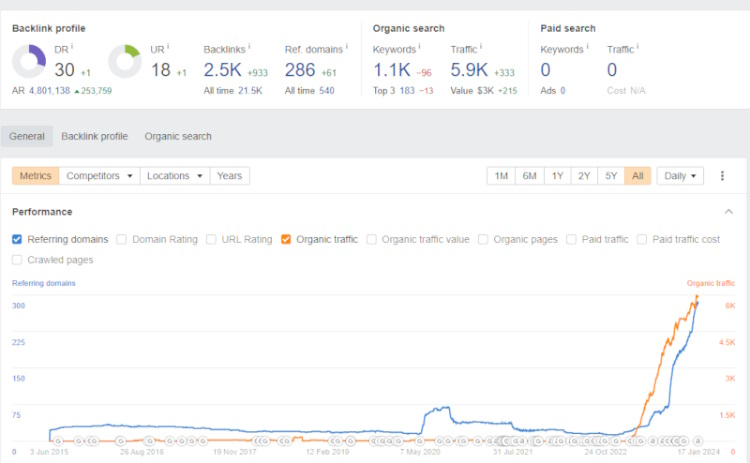Disable the Organic traffic checkbox

coord(286,239)
